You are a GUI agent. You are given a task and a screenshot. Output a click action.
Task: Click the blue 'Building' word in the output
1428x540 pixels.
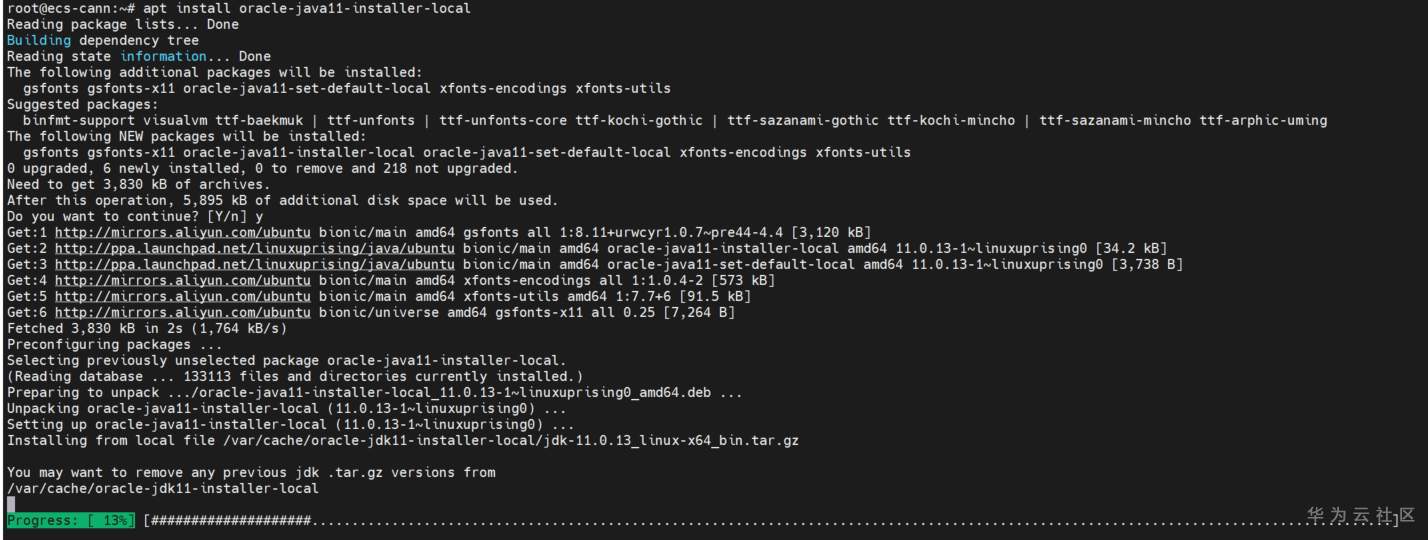pyautogui.click(x=38, y=40)
